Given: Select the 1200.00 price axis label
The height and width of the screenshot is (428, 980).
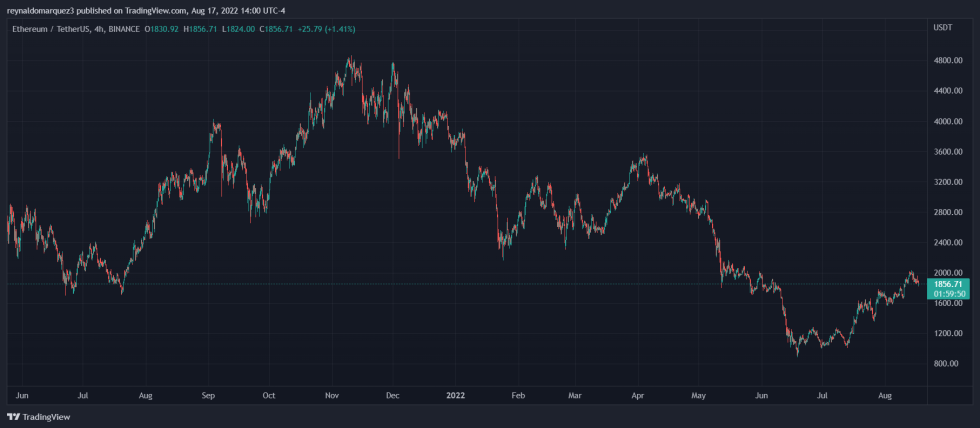Looking at the screenshot, I should [946, 333].
